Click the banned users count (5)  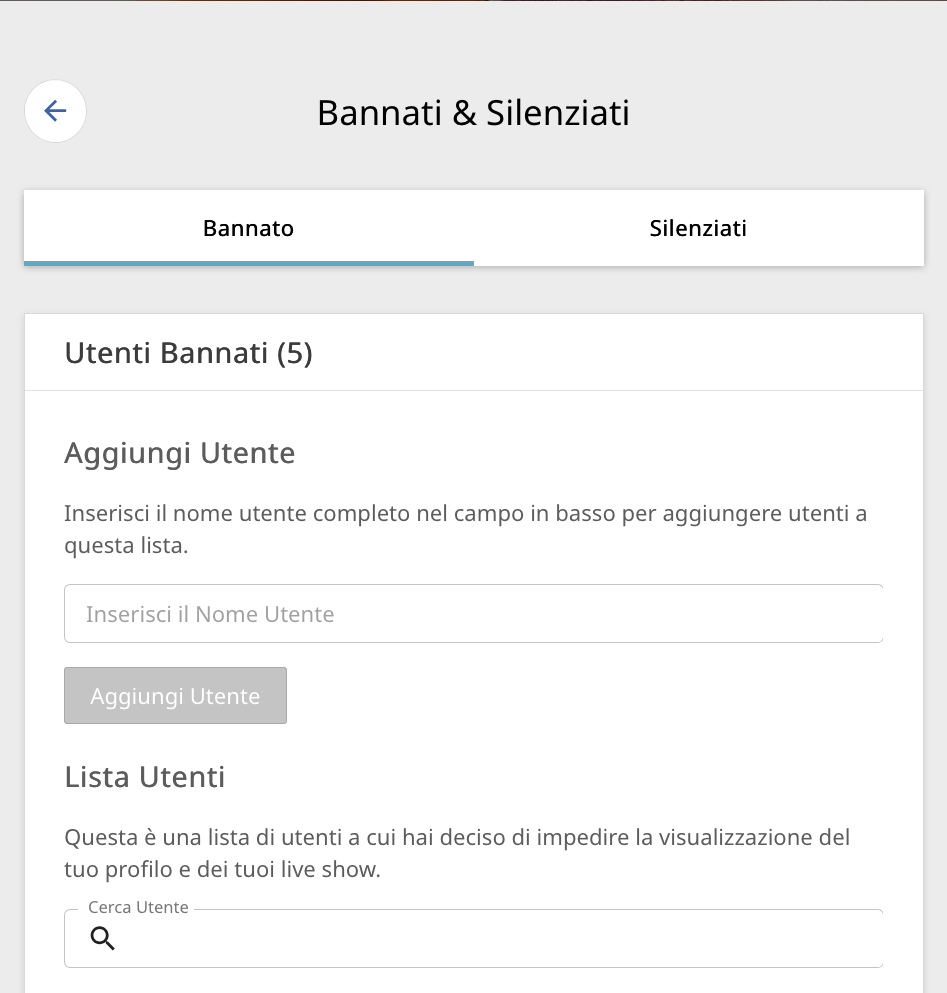pos(295,353)
